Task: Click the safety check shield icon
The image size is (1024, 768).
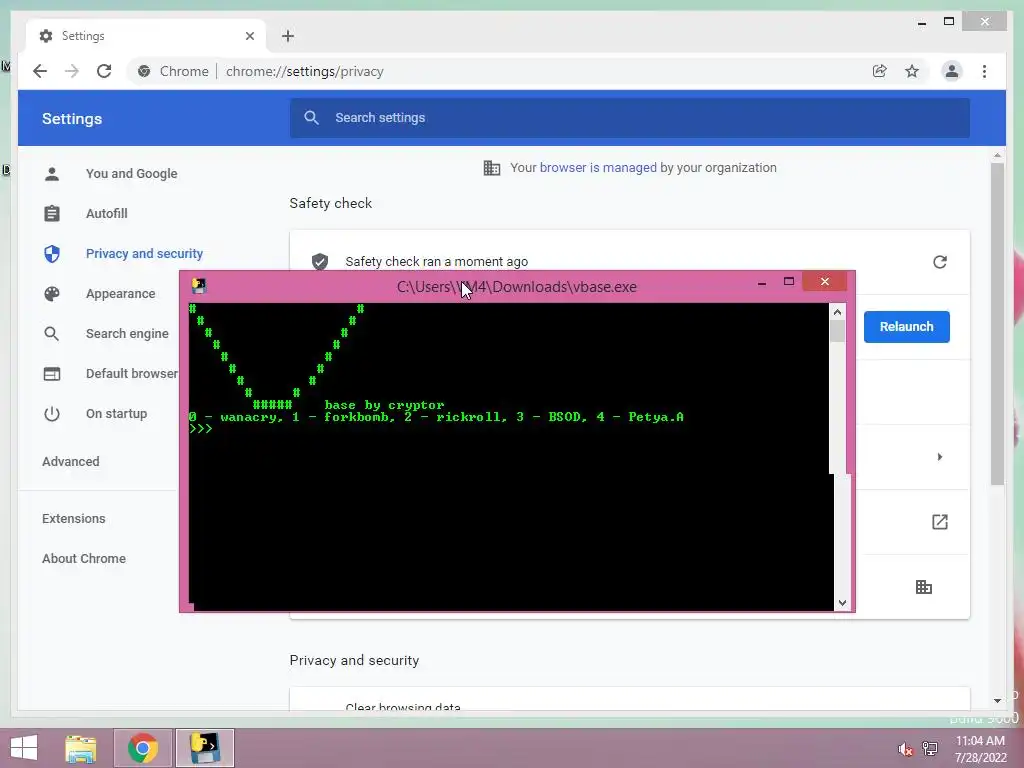Action: click(x=320, y=261)
